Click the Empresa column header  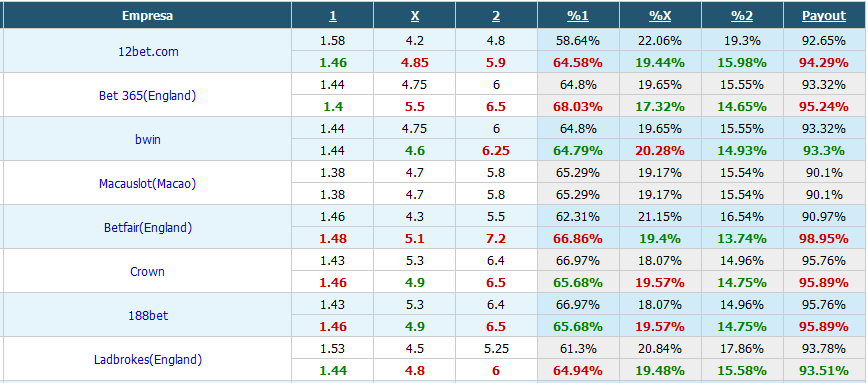tap(148, 15)
